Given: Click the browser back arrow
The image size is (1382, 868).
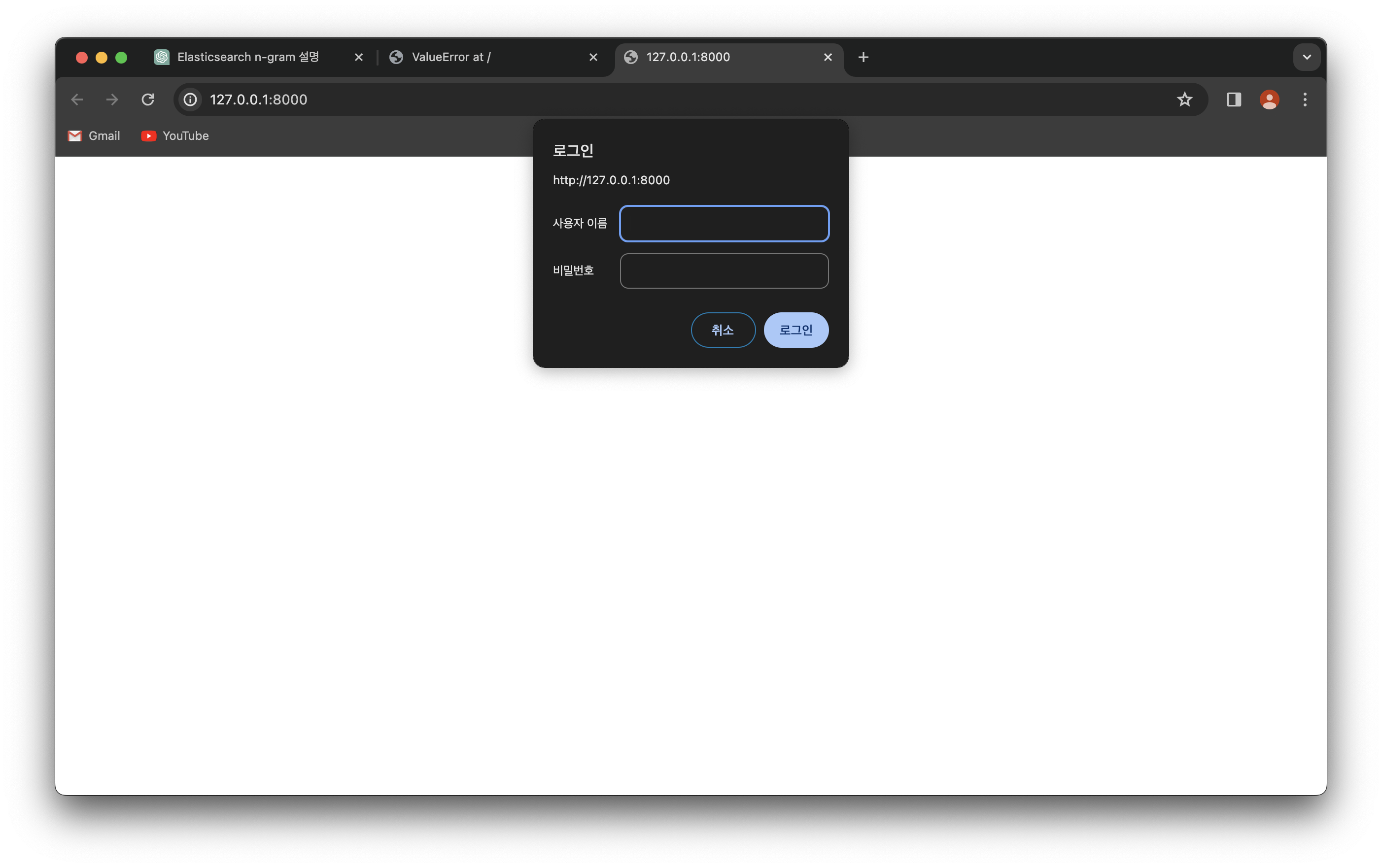Looking at the screenshot, I should [x=77, y=100].
